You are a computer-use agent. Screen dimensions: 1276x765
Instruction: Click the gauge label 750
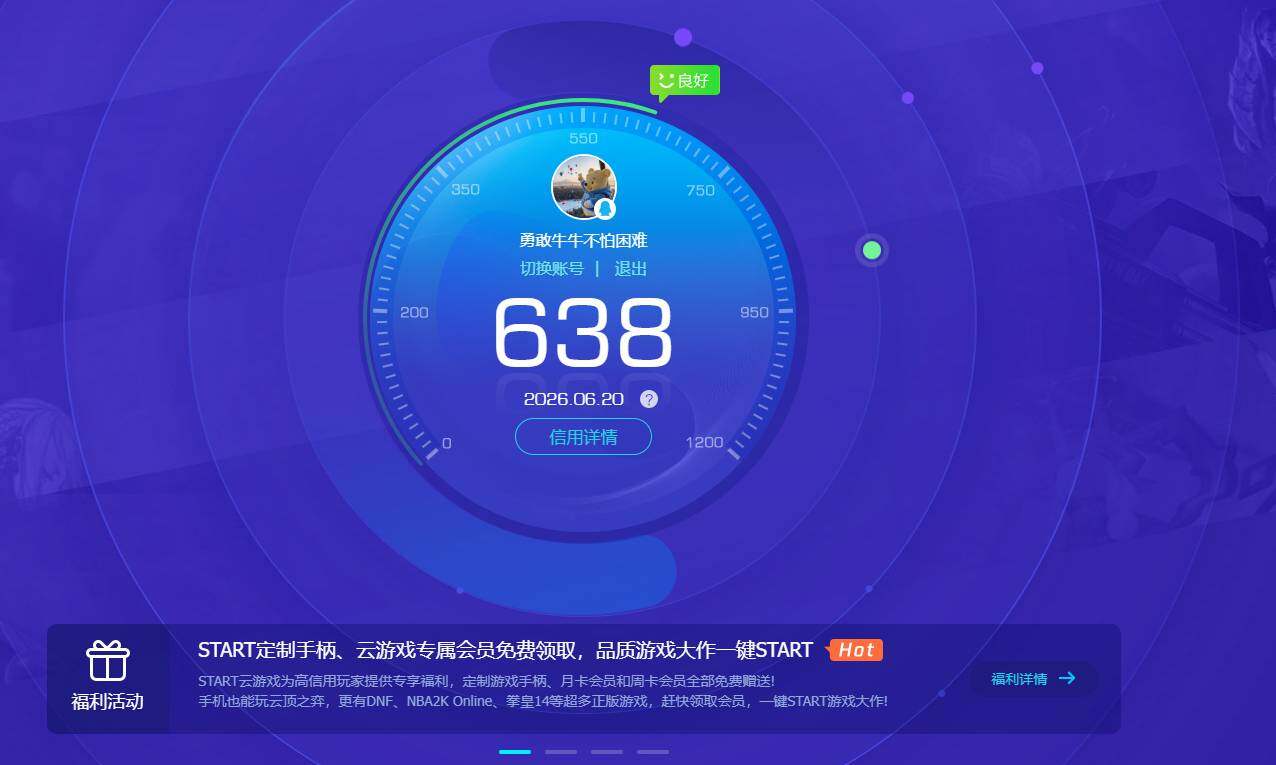click(x=701, y=190)
